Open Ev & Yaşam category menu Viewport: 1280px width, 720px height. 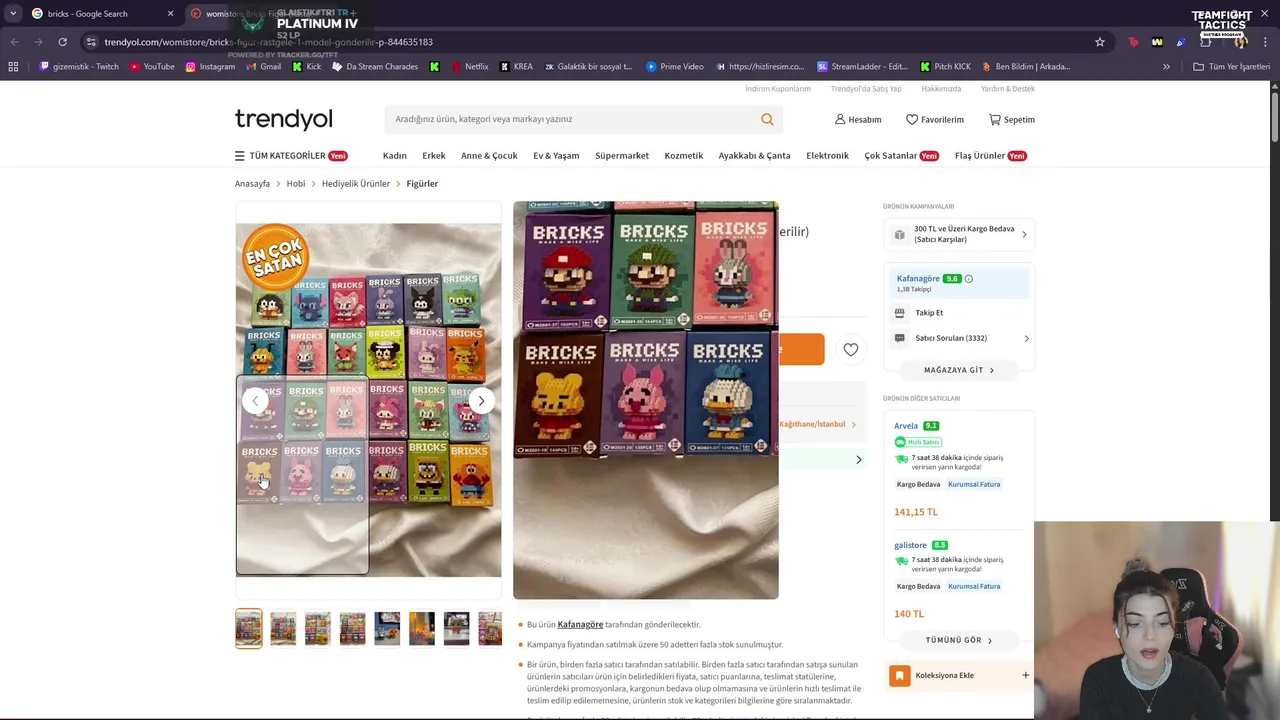click(556, 156)
